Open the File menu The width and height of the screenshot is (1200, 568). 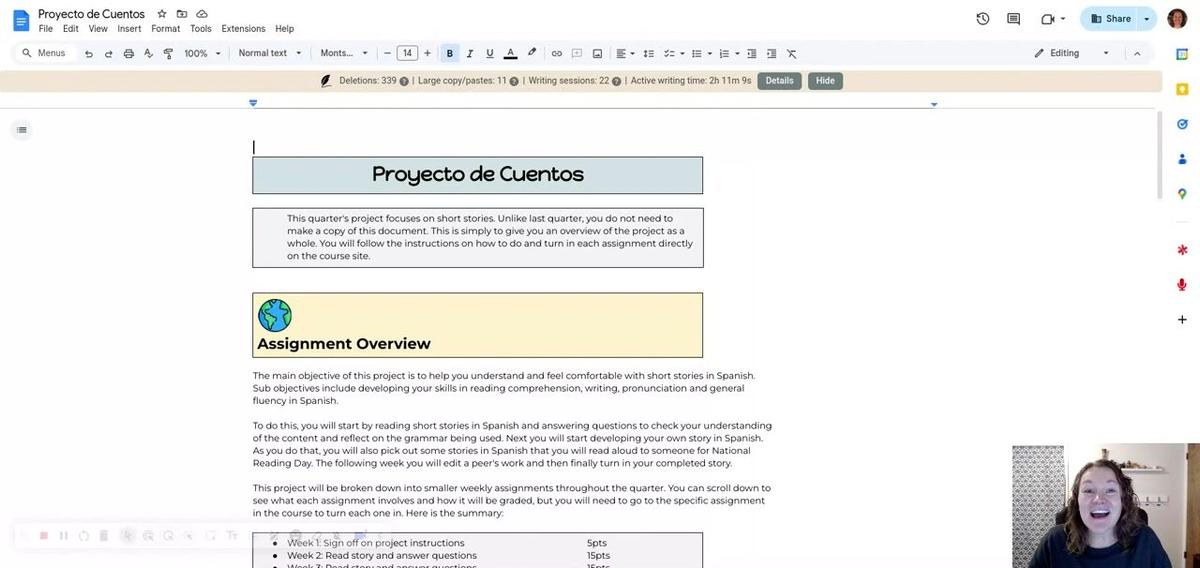pos(46,29)
